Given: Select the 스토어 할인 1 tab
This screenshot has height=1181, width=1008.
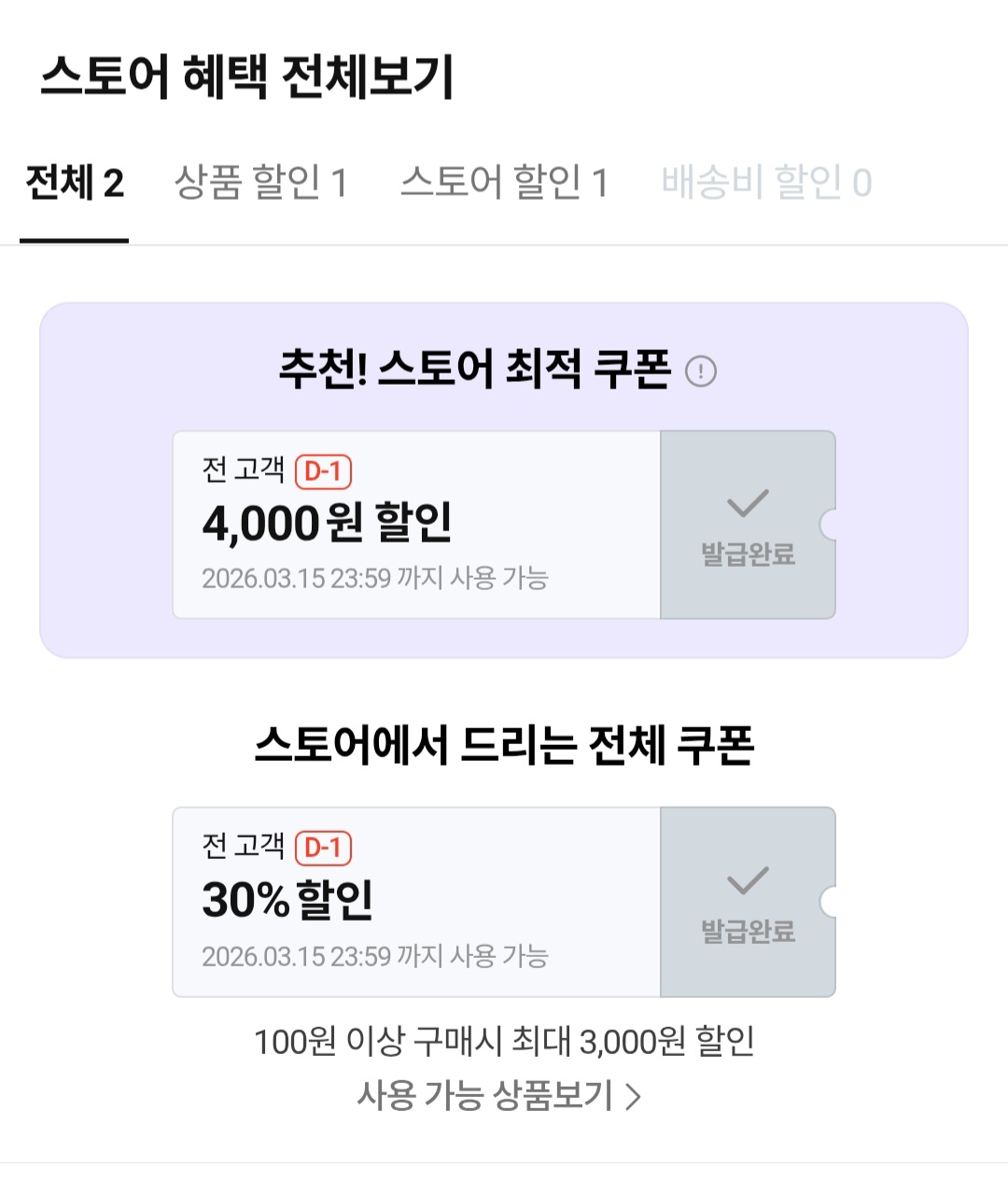Looking at the screenshot, I should (x=504, y=183).
